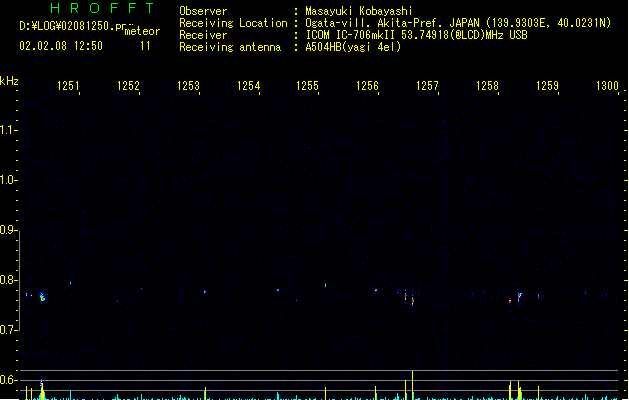The width and height of the screenshot is (629, 400).
Task: Click the Receiving antenna label
Action: pos(230,47)
